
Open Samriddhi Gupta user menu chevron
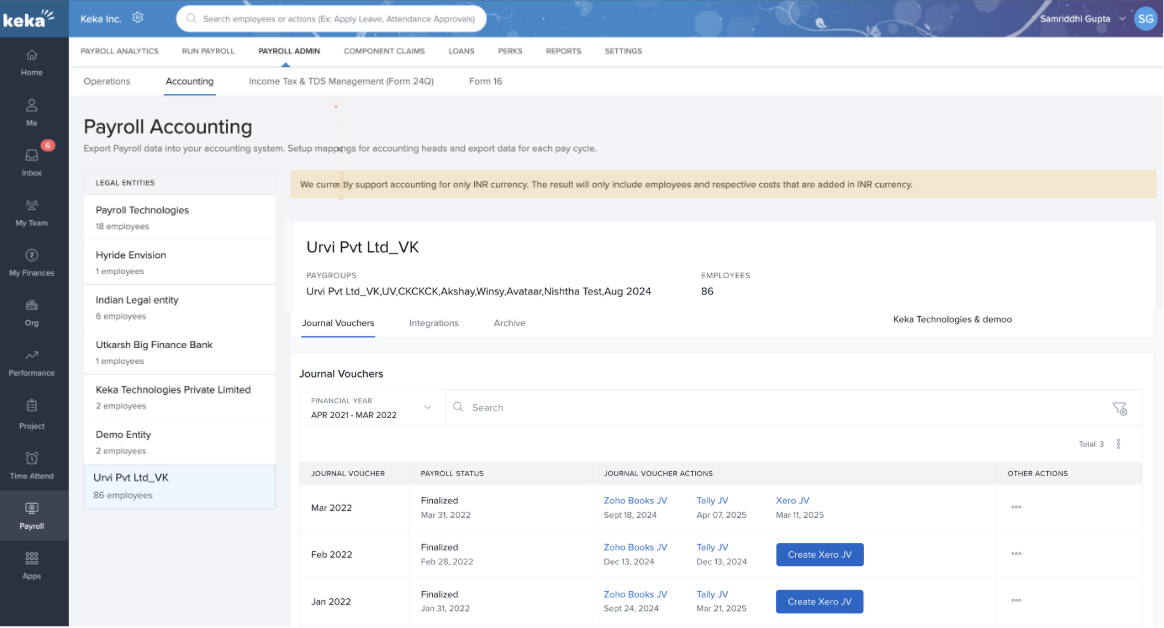(1122, 19)
